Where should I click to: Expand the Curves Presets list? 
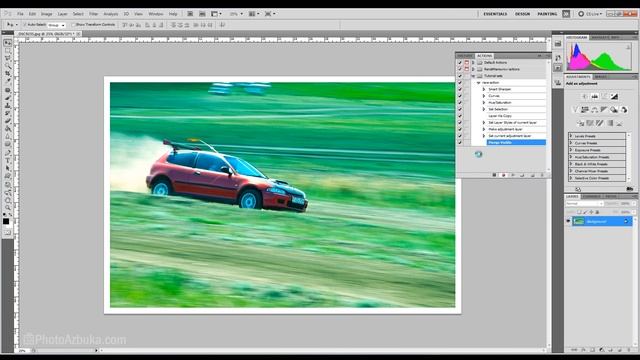click(x=571, y=143)
